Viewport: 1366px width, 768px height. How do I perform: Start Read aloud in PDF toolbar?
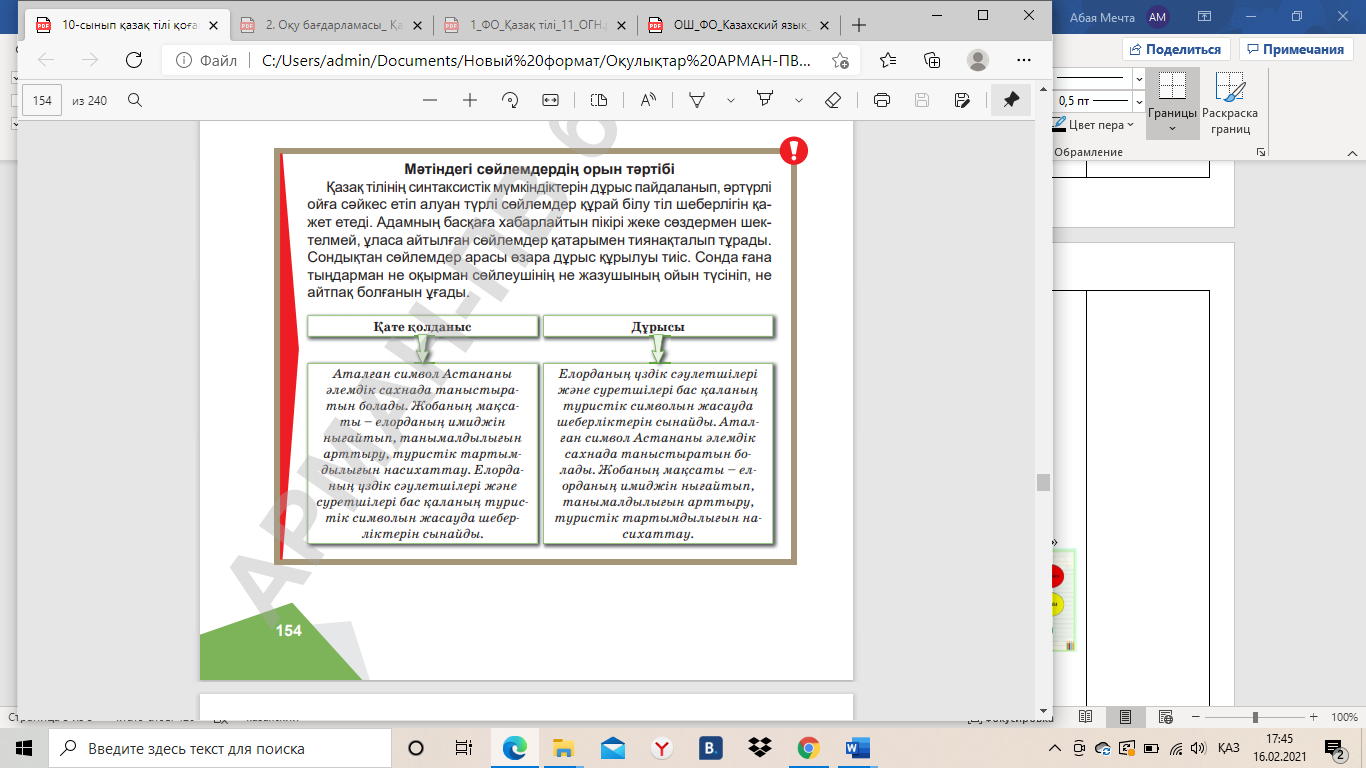648,100
